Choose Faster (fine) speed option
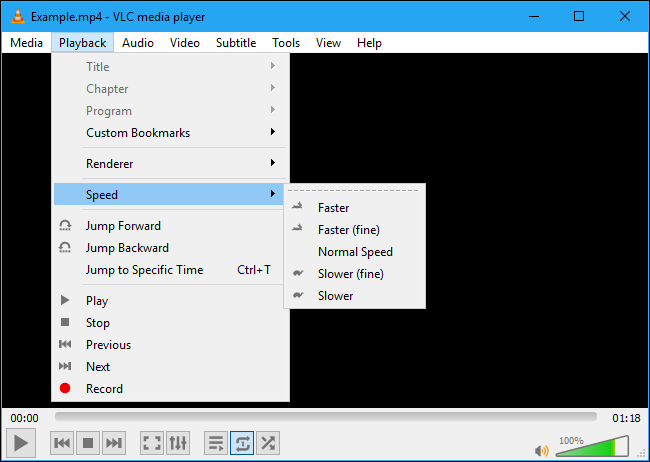Image resolution: width=650 pixels, height=462 pixels. tap(355, 229)
